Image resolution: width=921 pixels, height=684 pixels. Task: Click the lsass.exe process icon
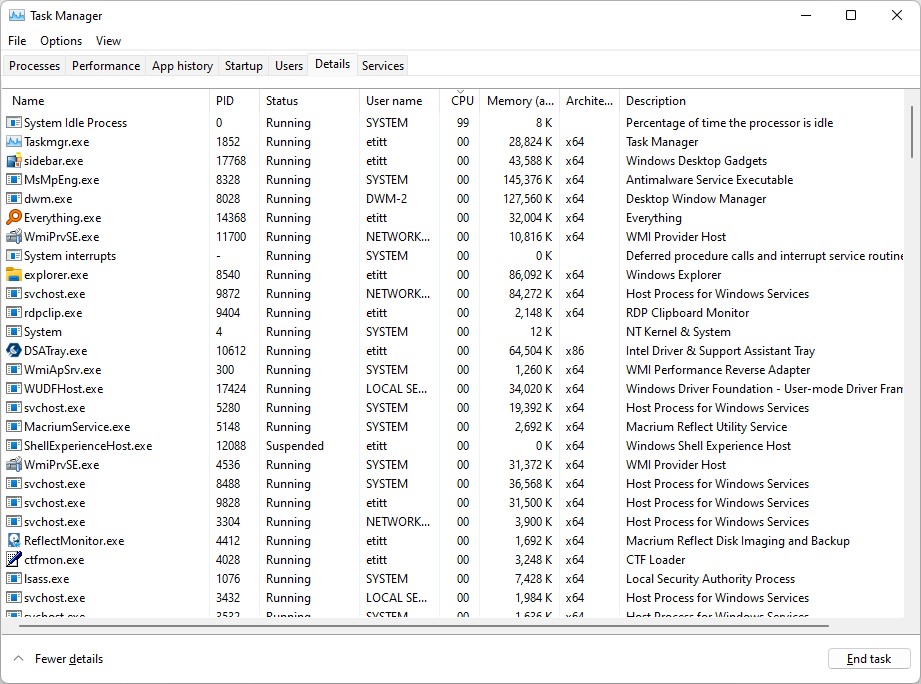click(x=13, y=579)
